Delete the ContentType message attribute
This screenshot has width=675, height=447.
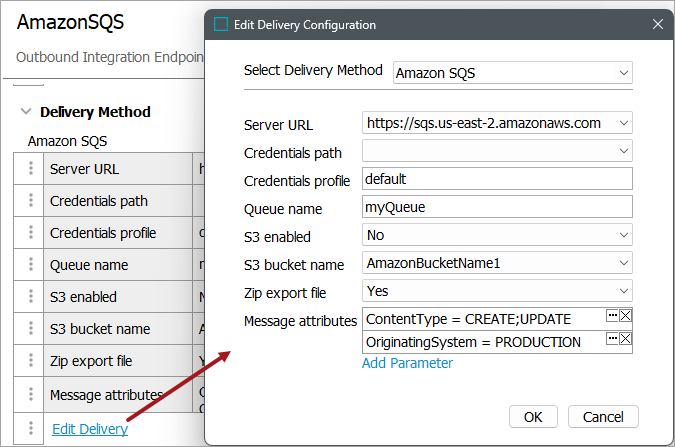(626, 315)
